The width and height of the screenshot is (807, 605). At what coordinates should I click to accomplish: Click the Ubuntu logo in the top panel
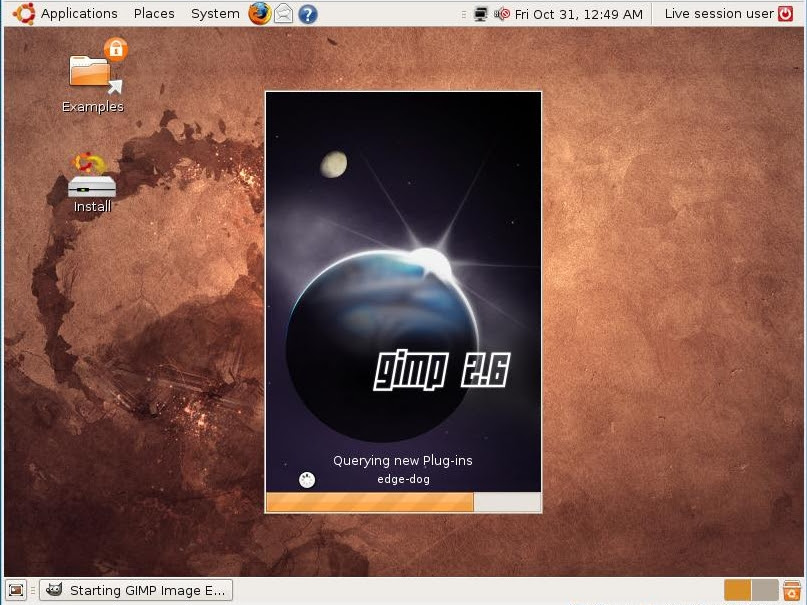24,13
